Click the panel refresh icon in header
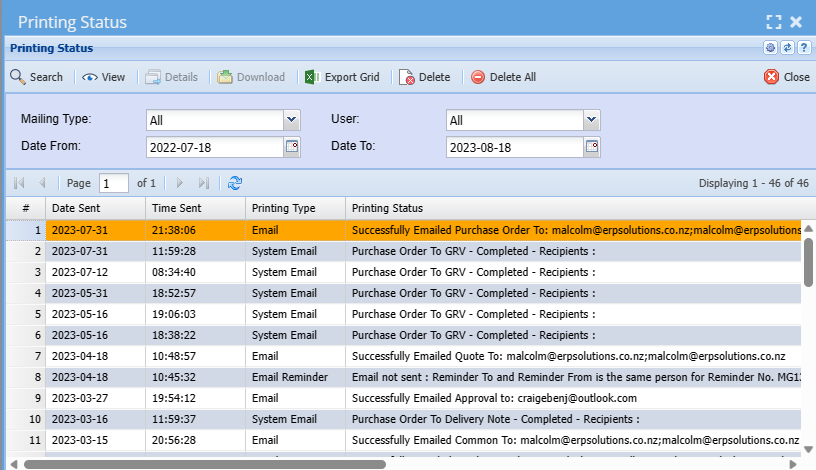816x470 pixels. tap(787, 48)
